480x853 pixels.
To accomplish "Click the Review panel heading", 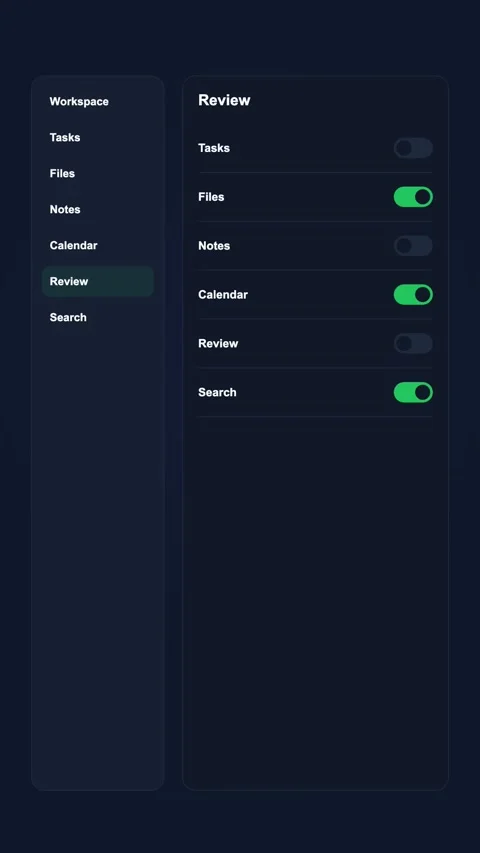I will [x=224, y=100].
